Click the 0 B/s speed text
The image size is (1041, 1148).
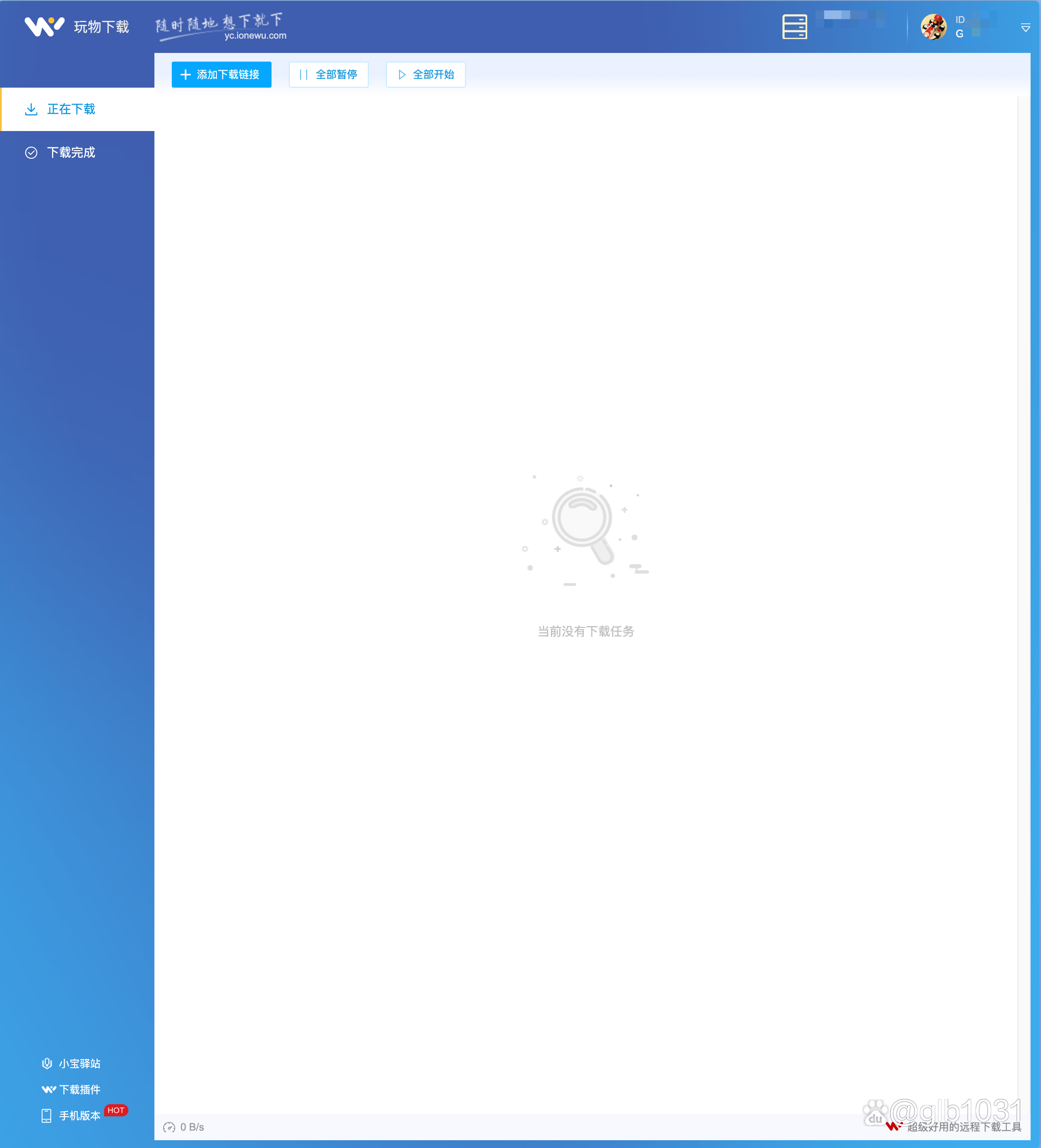(x=192, y=1127)
